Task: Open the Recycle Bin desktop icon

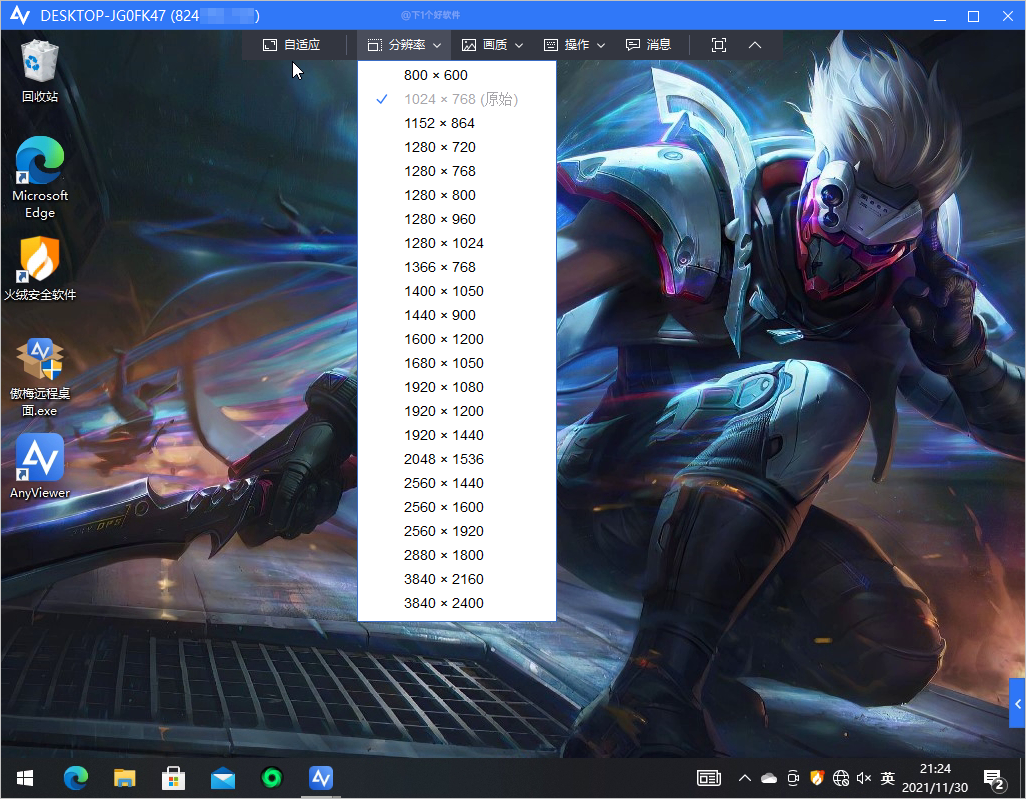Action: [40, 70]
